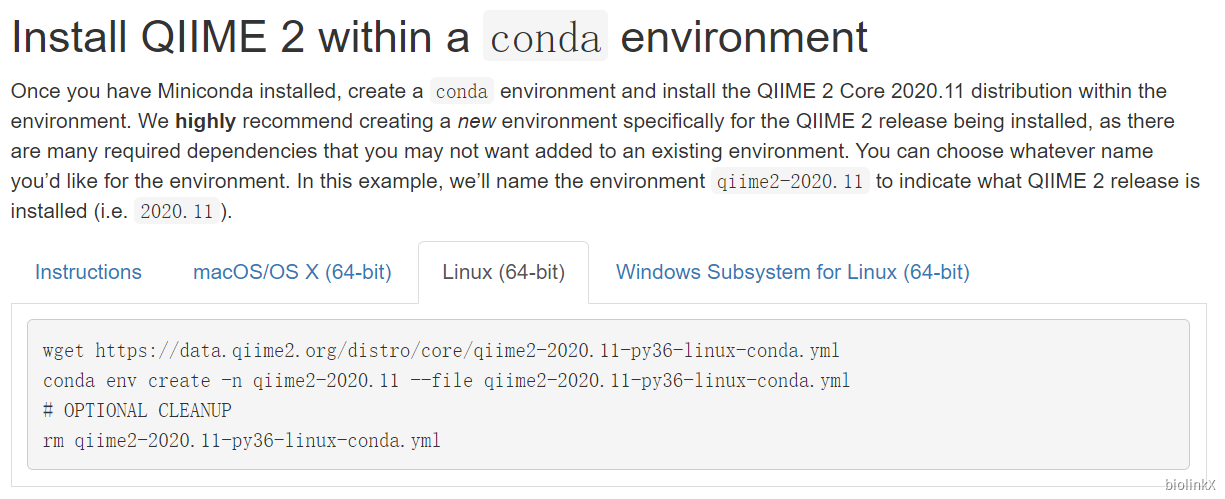
Task: Click the bold word 'highly'
Action: [x=205, y=122]
